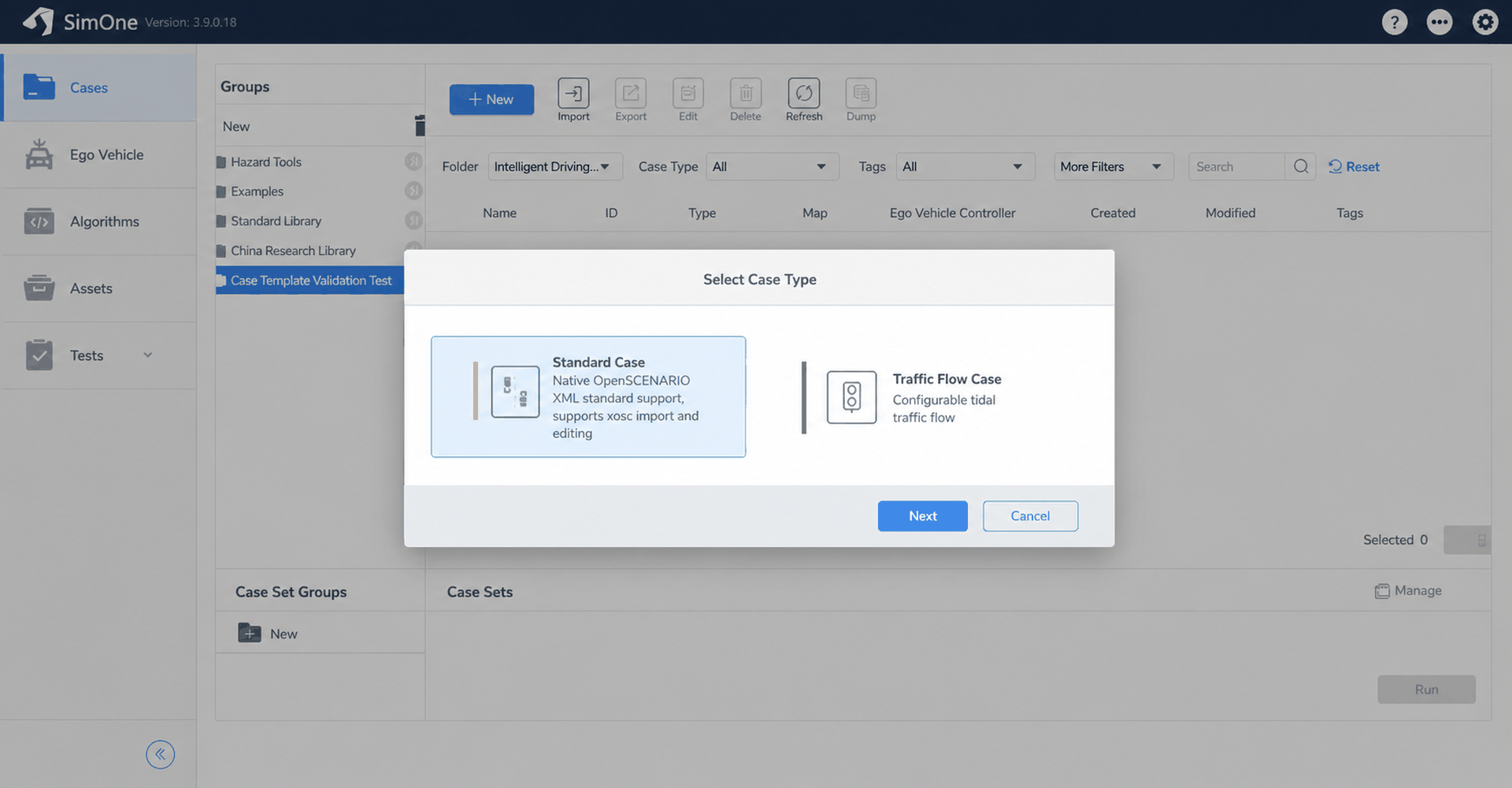This screenshot has width=1512, height=788.
Task: Click the Delete trash icon
Action: 746,93
